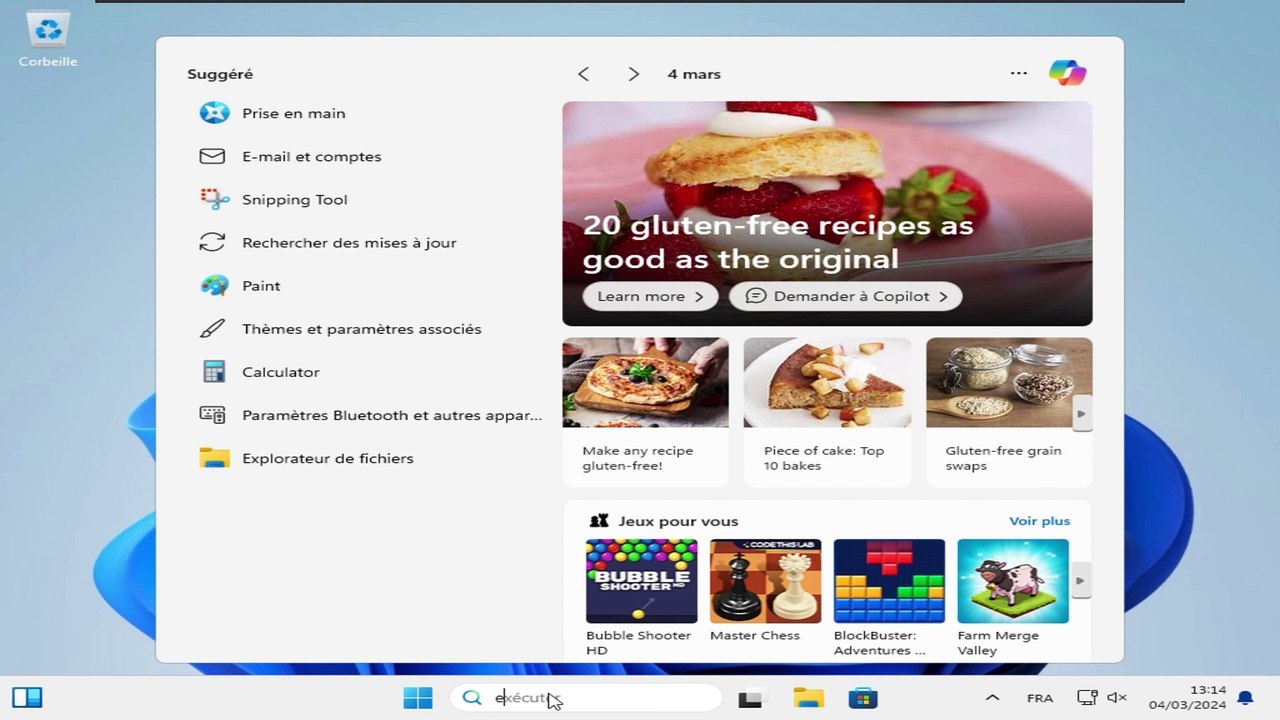
Task: Open the Bubble Shooter HD game tile
Action: (x=641, y=597)
